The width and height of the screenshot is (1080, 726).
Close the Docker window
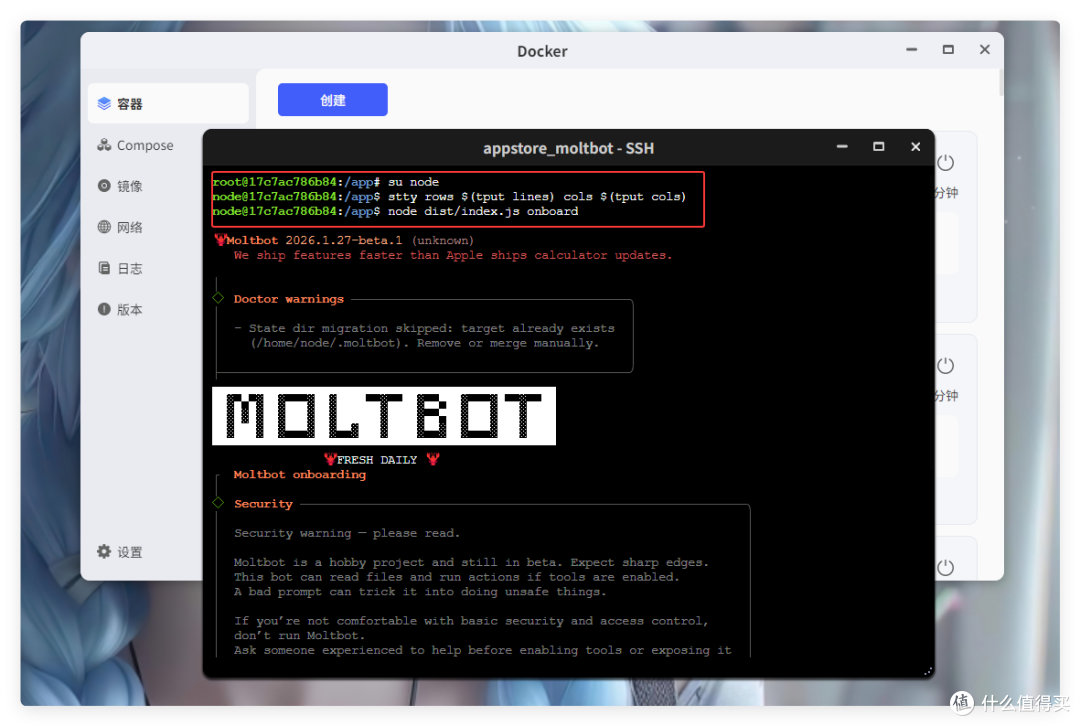pyautogui.click(x=985, y=50)
